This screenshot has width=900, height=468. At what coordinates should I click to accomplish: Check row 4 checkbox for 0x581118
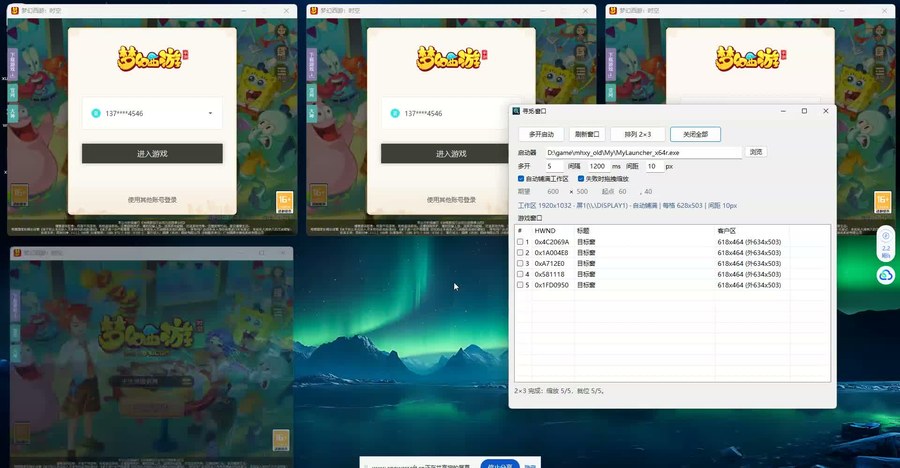point(520,274)
